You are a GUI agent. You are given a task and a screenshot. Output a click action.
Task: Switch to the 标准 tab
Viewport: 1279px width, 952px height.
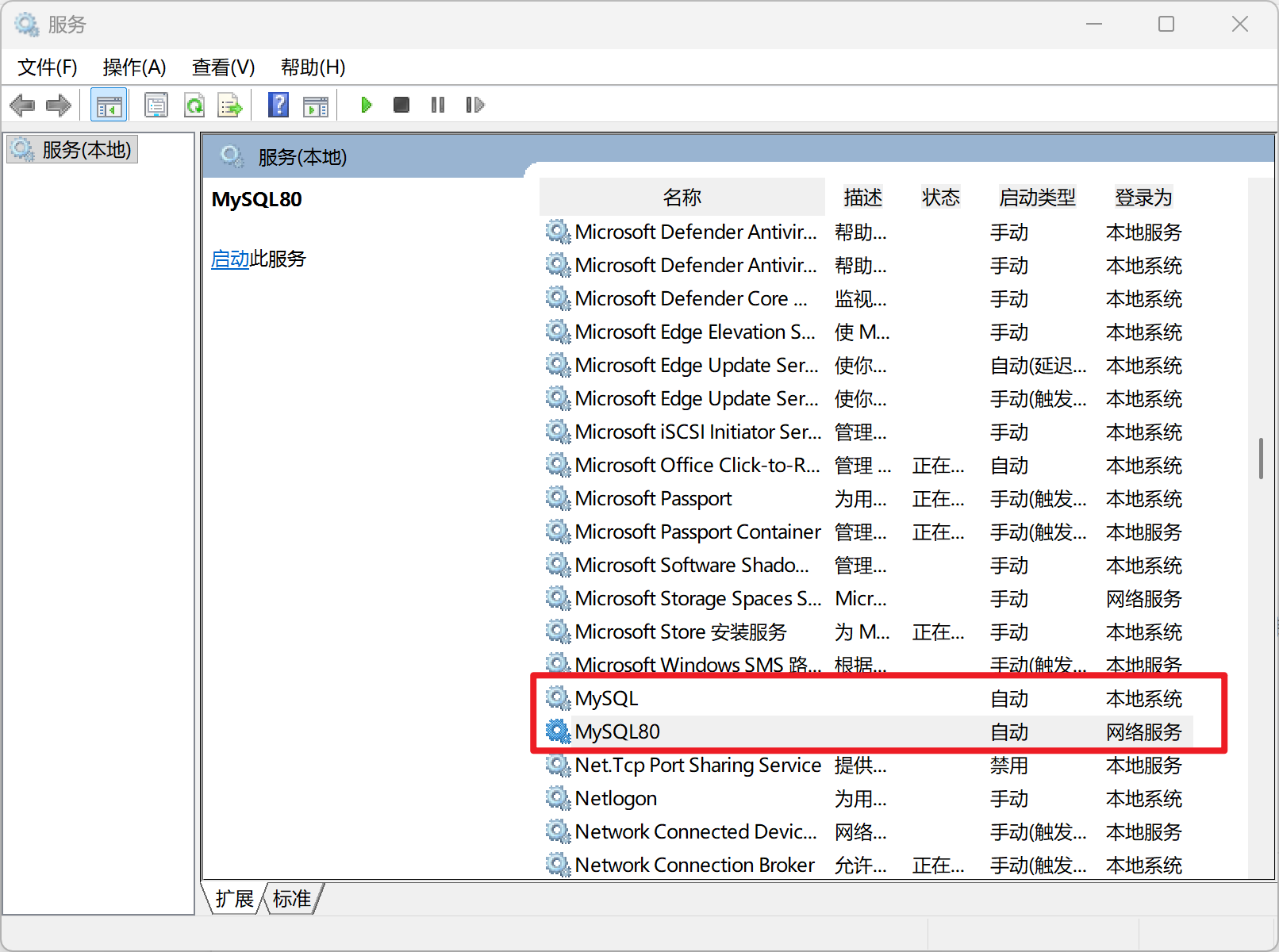point(292,898)
